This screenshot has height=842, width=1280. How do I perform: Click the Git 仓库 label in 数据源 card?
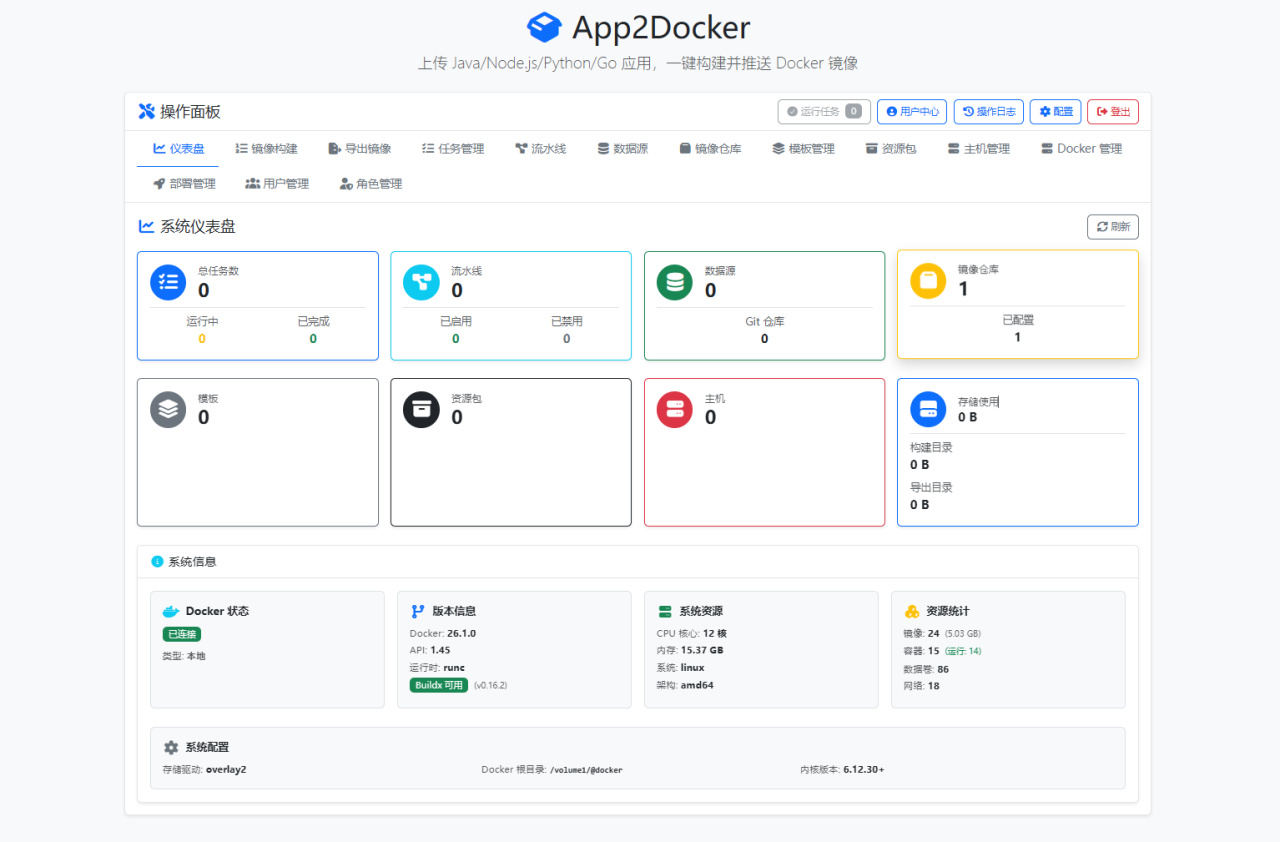click(x=765, y=321)
